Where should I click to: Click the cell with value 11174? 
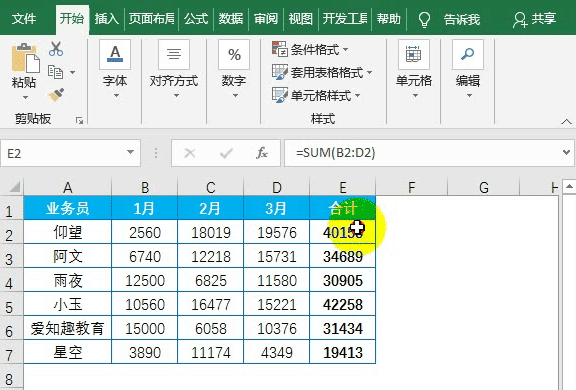coord(211,352)
